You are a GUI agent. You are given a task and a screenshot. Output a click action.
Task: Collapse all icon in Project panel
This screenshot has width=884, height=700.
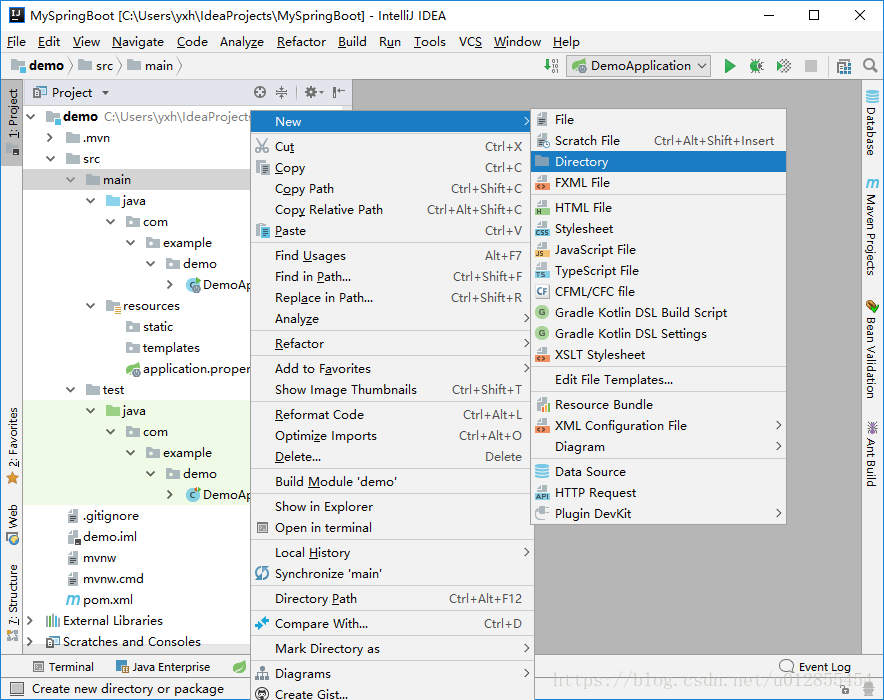pos(281,92)
